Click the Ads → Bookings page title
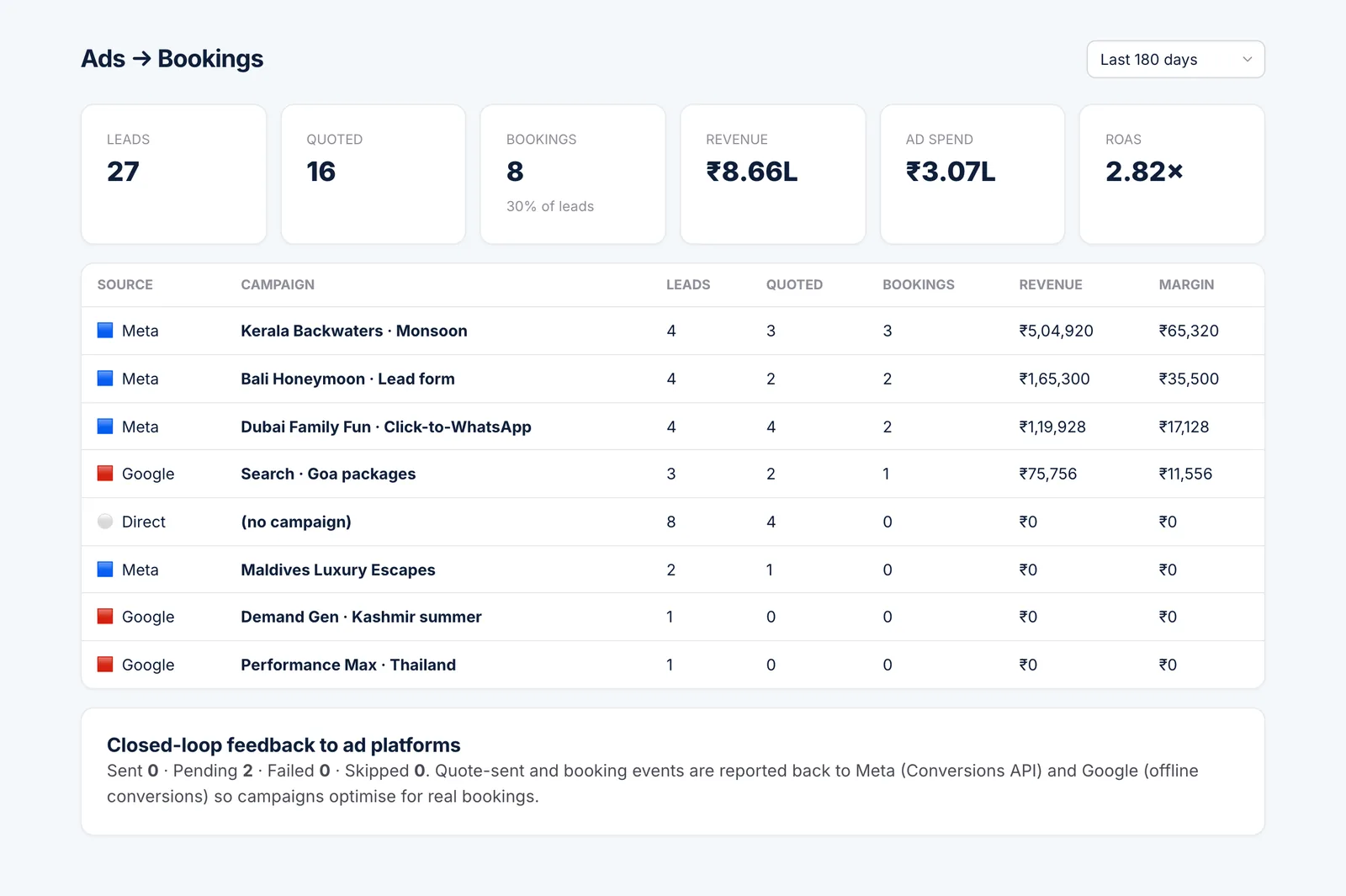 [172, 59]
